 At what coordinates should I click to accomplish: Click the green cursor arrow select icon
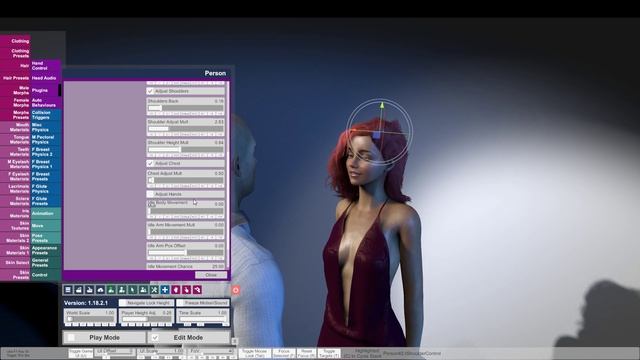133,290
